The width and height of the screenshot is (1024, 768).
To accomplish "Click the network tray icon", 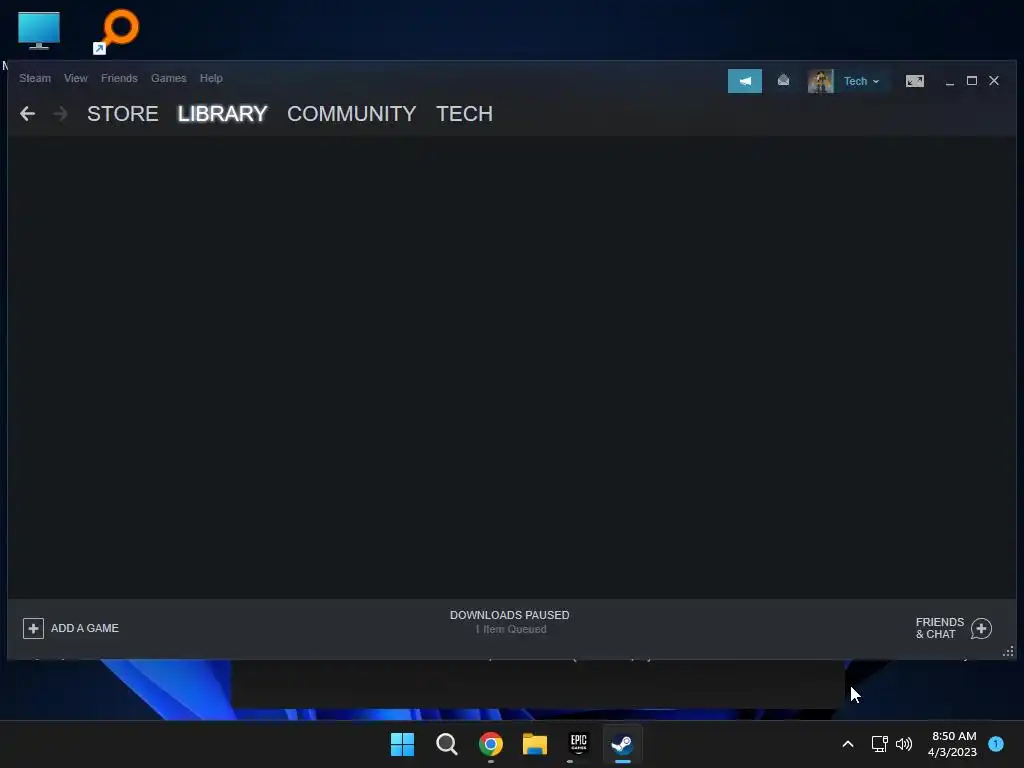I will [880, 744].
